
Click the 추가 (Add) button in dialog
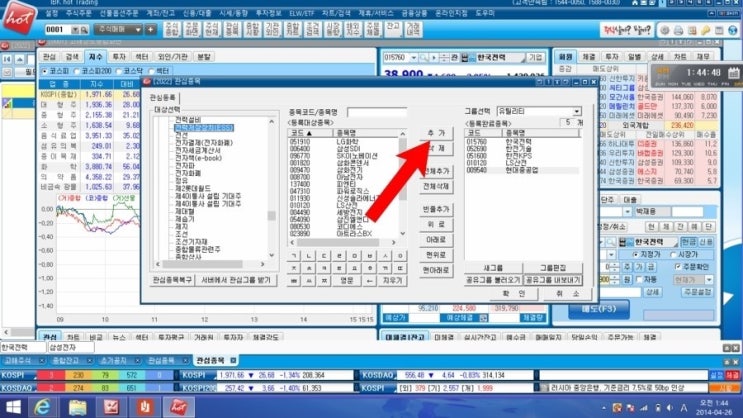pyautogui.click(x=436, y=133)
